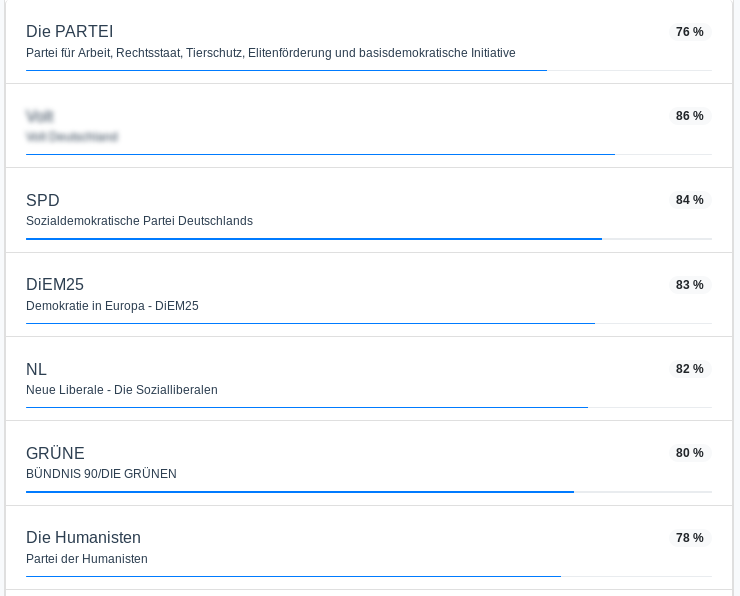The image size is (740, 596).
Task: Select the Neue Liberale - Die Sozialliberalen subtitle
Action: point(122,390)
